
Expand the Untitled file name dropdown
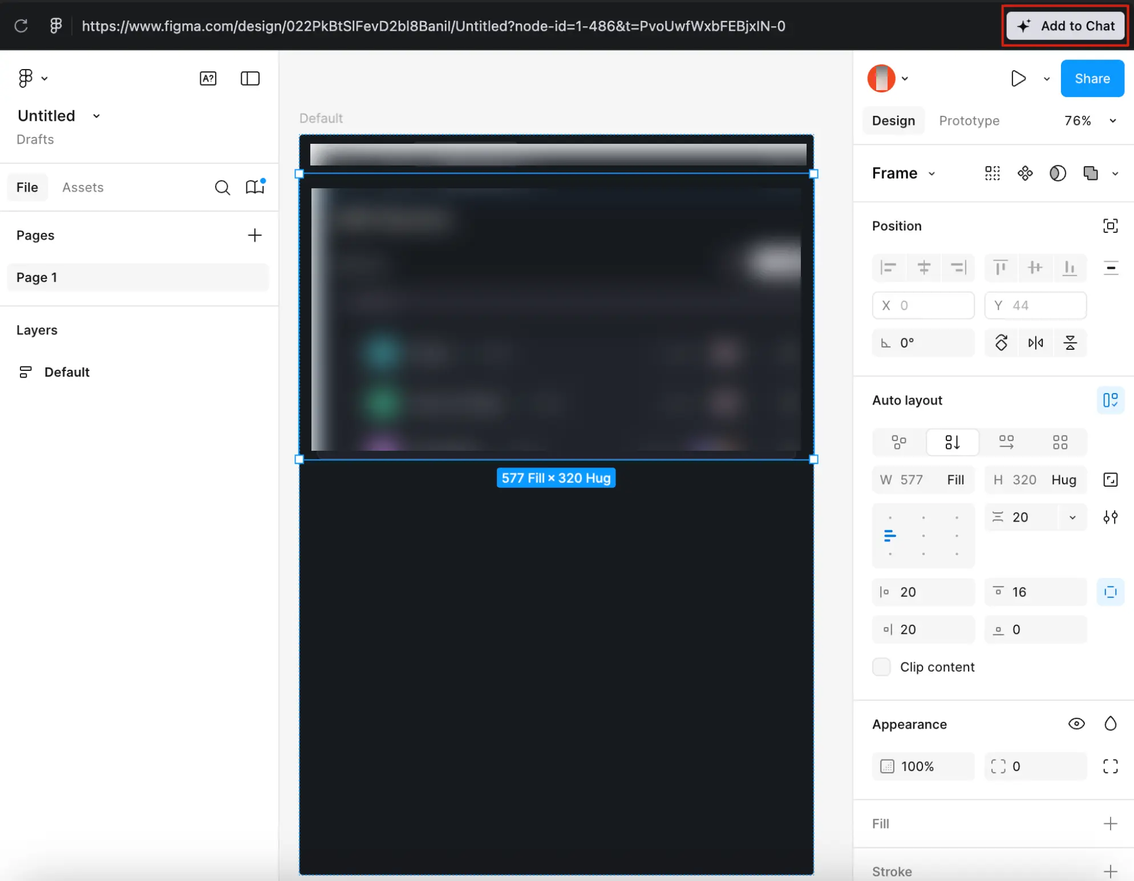pos(96,116)
